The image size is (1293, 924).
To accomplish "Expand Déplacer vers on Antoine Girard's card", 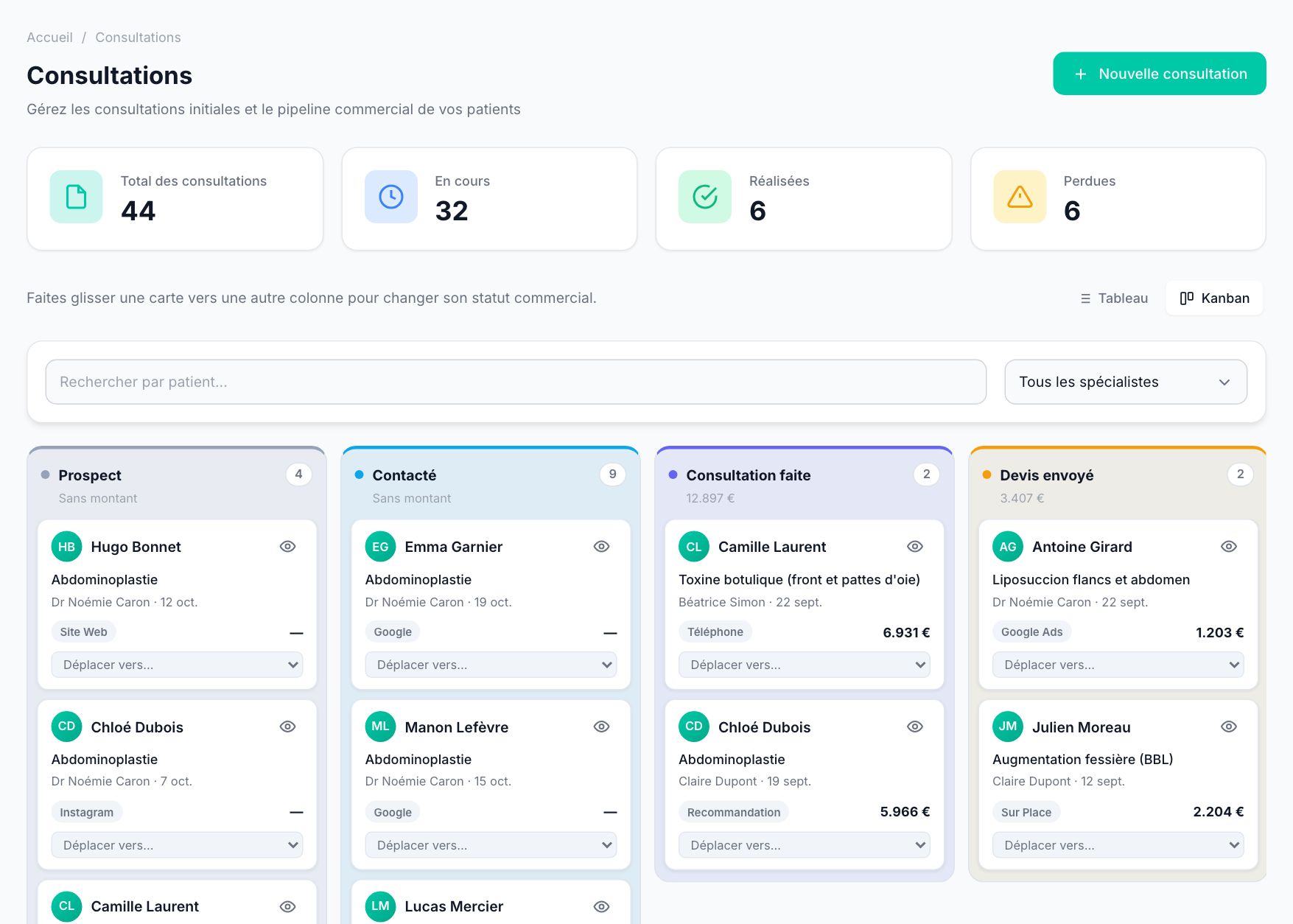I will coord(1118,665).
